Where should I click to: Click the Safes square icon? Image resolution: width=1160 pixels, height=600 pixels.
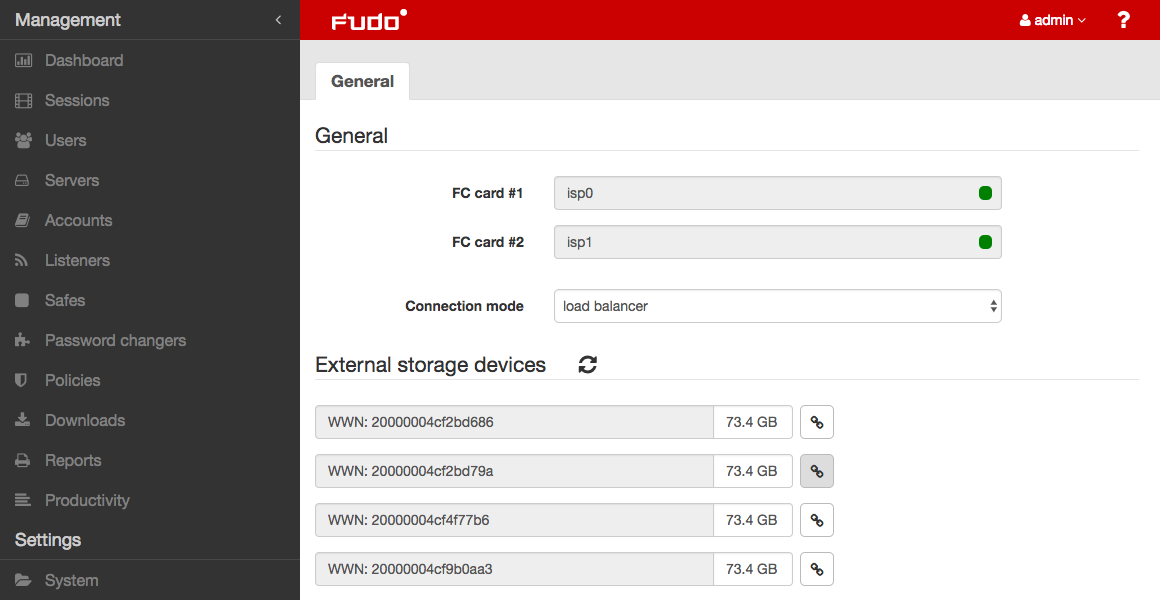pos(22,300)
